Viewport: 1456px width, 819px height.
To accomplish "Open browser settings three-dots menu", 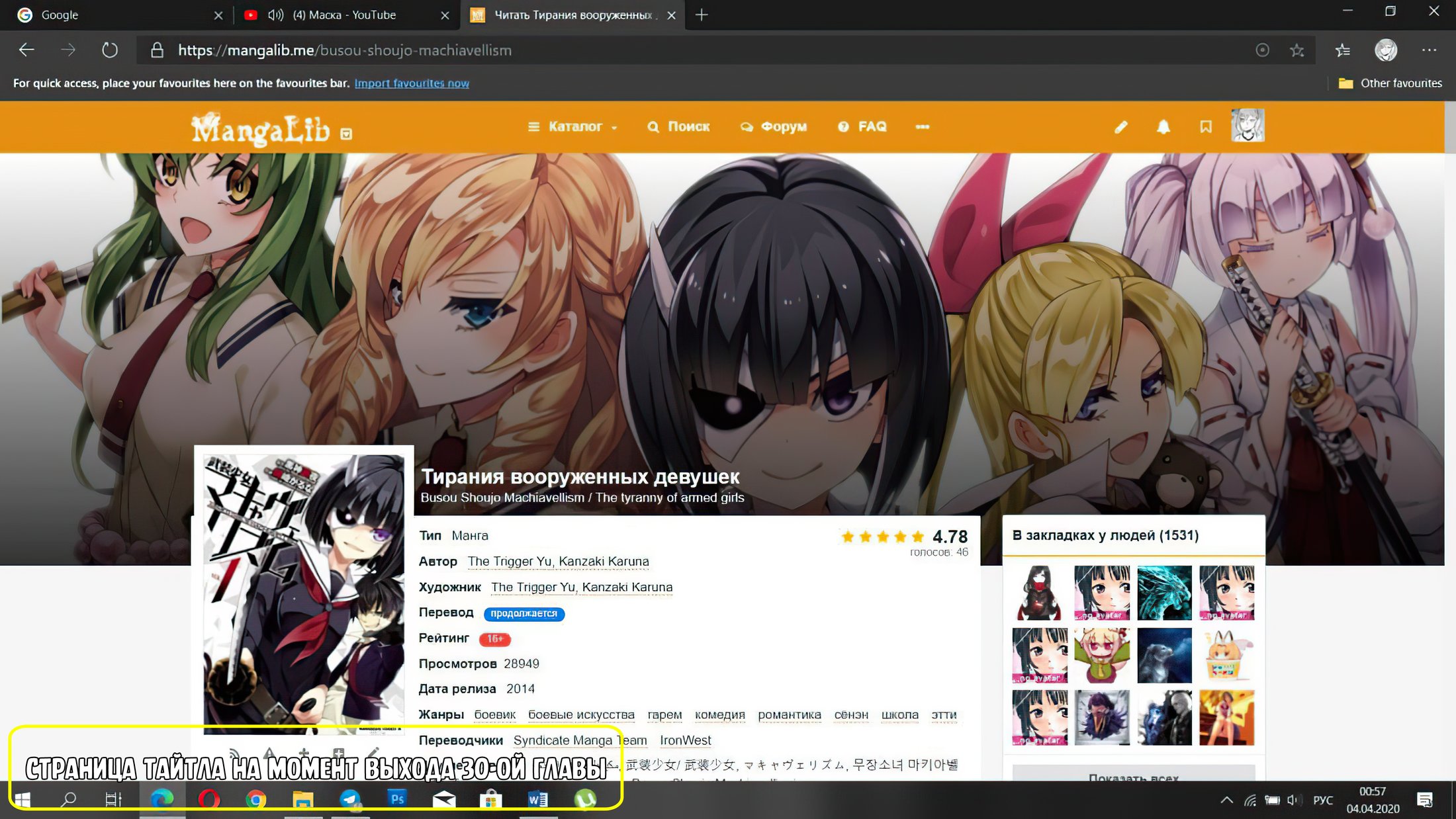I will tap(1429, 50).
